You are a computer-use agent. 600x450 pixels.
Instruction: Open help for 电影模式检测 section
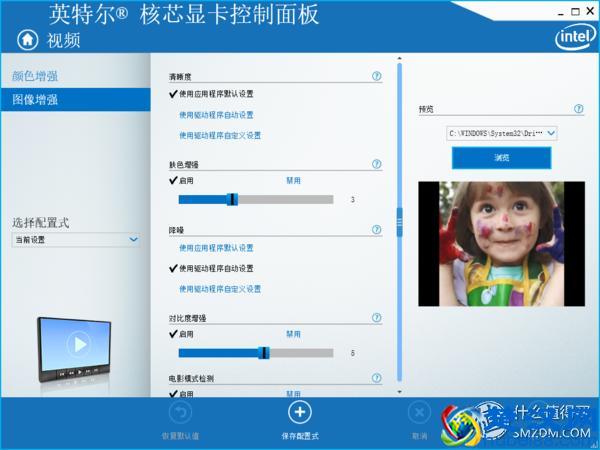click(x=377, y=378)
